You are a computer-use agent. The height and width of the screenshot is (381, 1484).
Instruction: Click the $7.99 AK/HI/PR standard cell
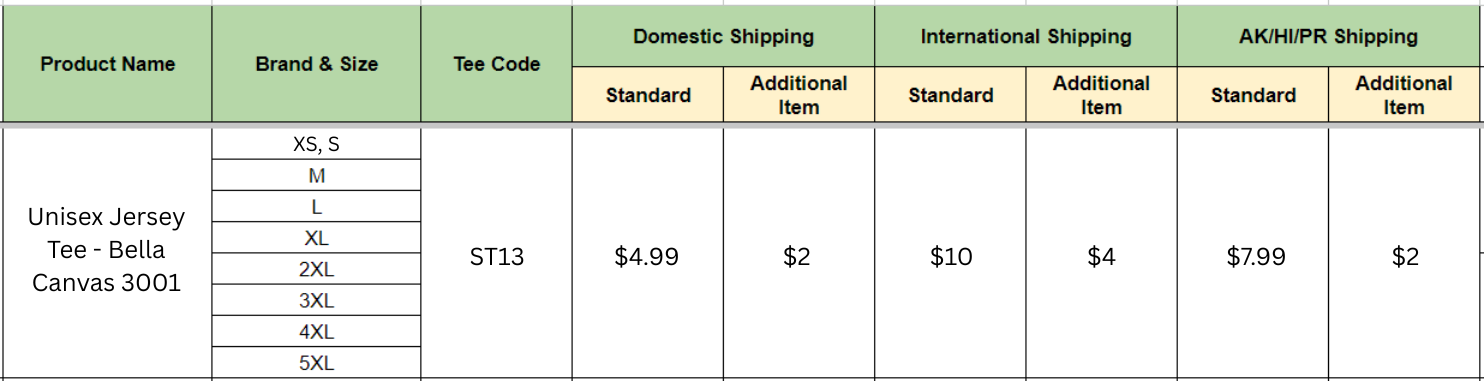click(1253, 256)
